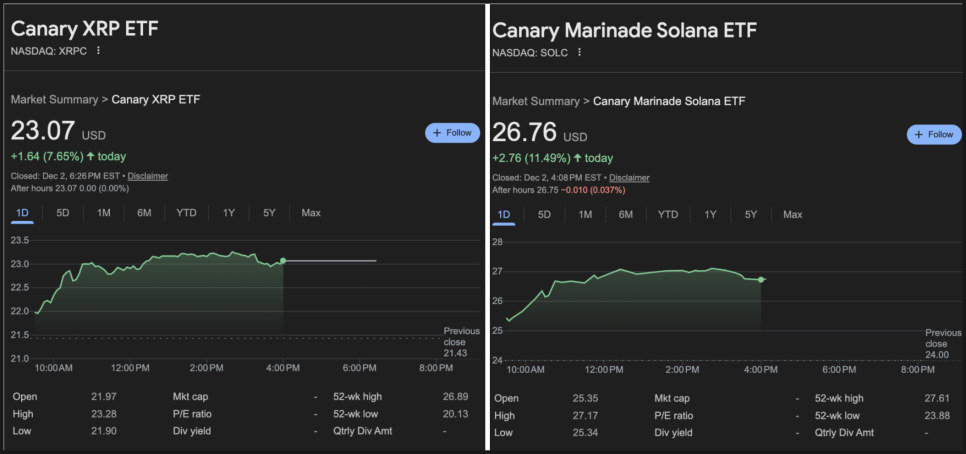966x454 pixels.
Task: Follow the Canary Marinade Solana ETF
Action: pyautogui.click(x=934, y=134)
